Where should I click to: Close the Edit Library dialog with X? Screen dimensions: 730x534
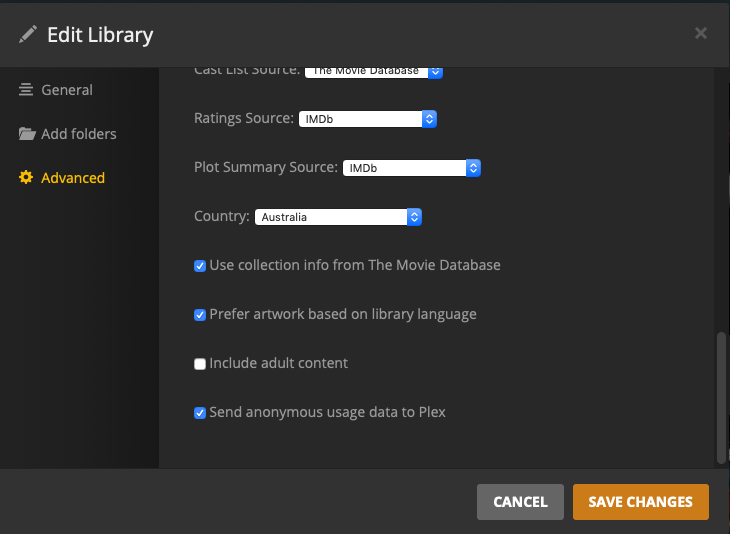pos(701,33)
